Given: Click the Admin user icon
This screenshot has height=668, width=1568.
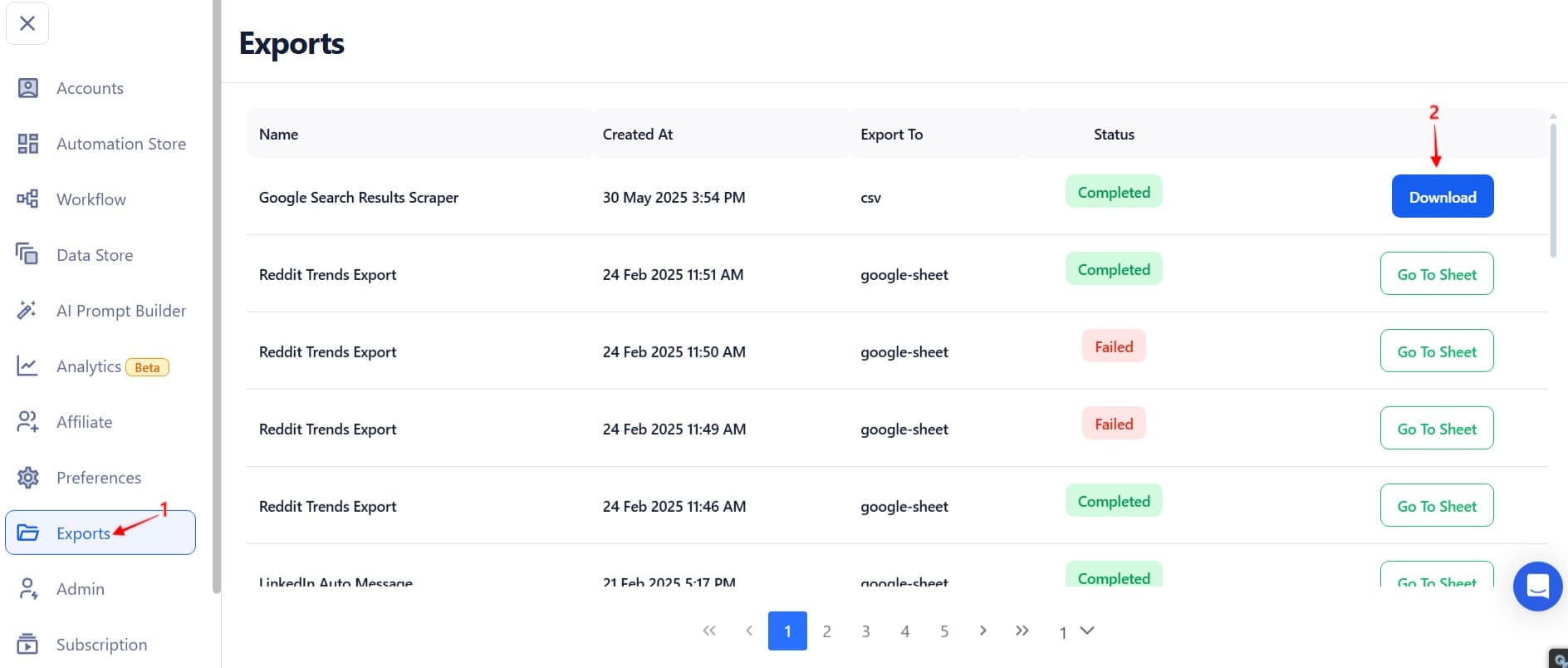Looking at the screenshot, I should point(28,589).
